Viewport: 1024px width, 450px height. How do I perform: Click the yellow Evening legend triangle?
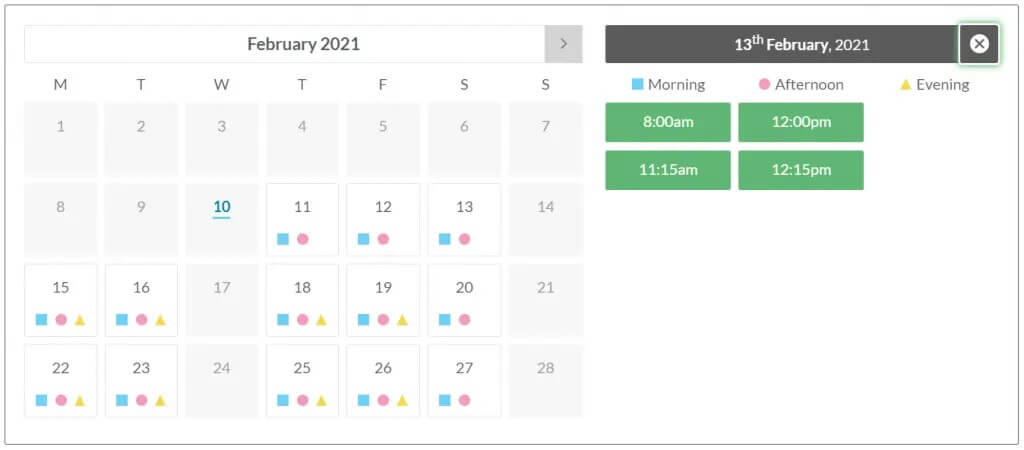click(906, 85)
